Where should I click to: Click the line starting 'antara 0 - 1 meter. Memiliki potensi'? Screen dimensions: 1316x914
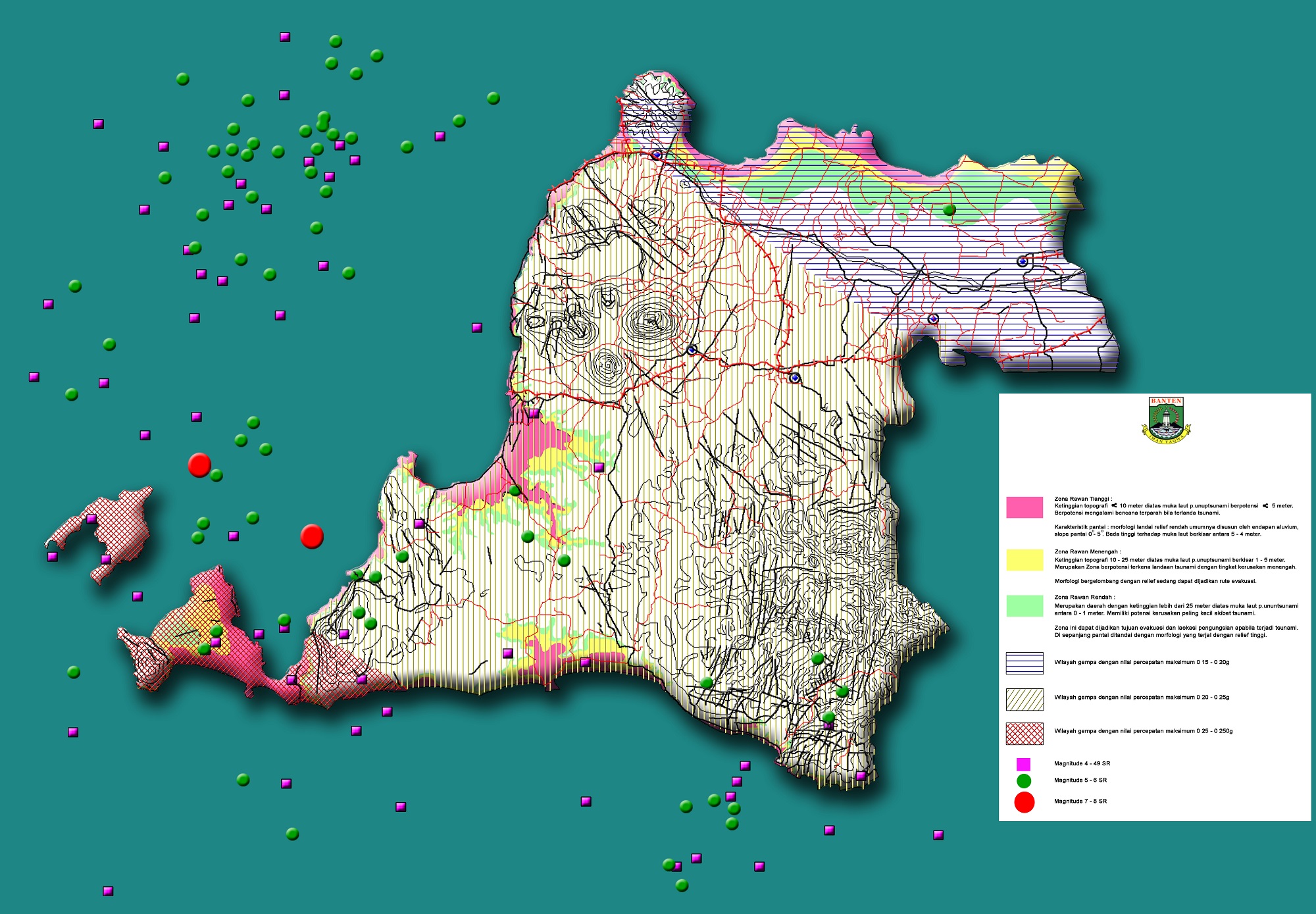(x=1155, y=613)
